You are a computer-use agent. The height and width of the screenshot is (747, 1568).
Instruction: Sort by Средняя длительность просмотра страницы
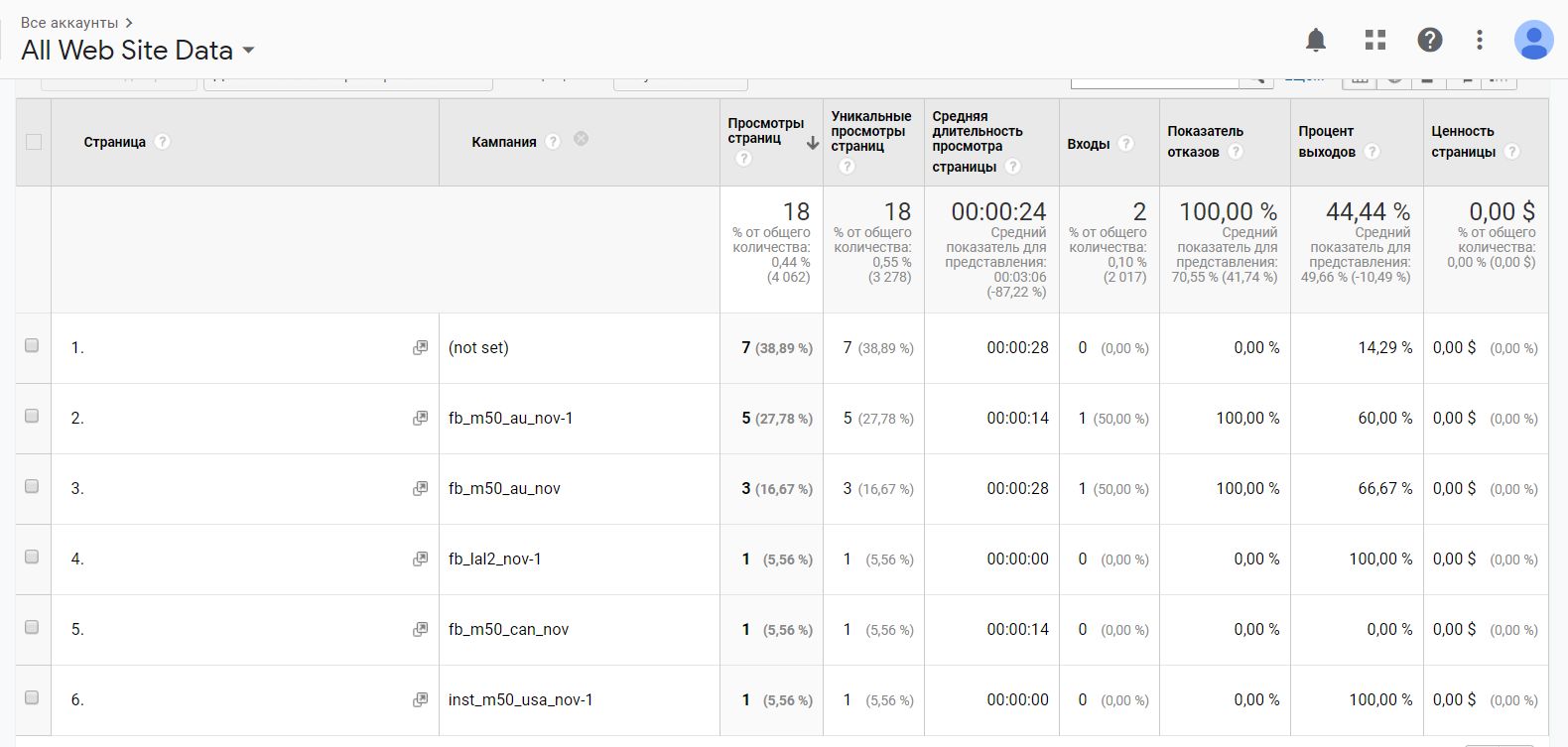977,141
